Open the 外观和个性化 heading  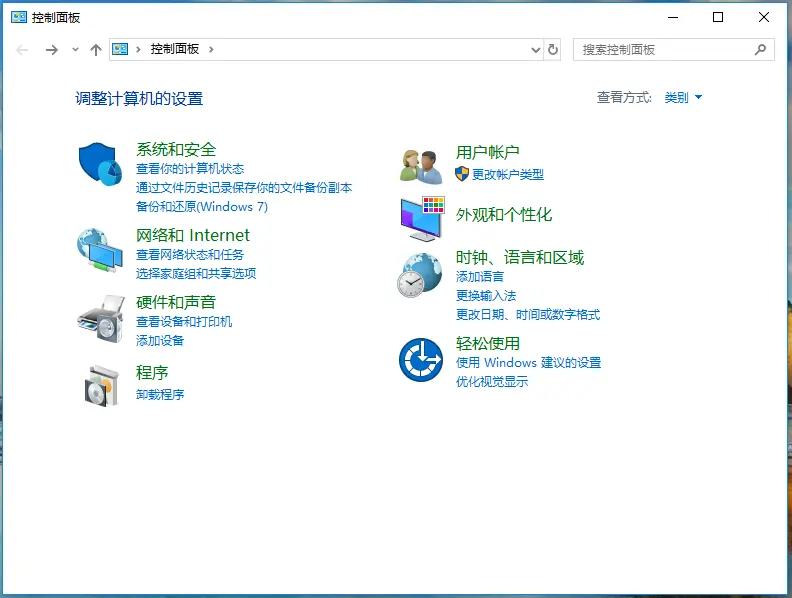click(x=504, y=215)
